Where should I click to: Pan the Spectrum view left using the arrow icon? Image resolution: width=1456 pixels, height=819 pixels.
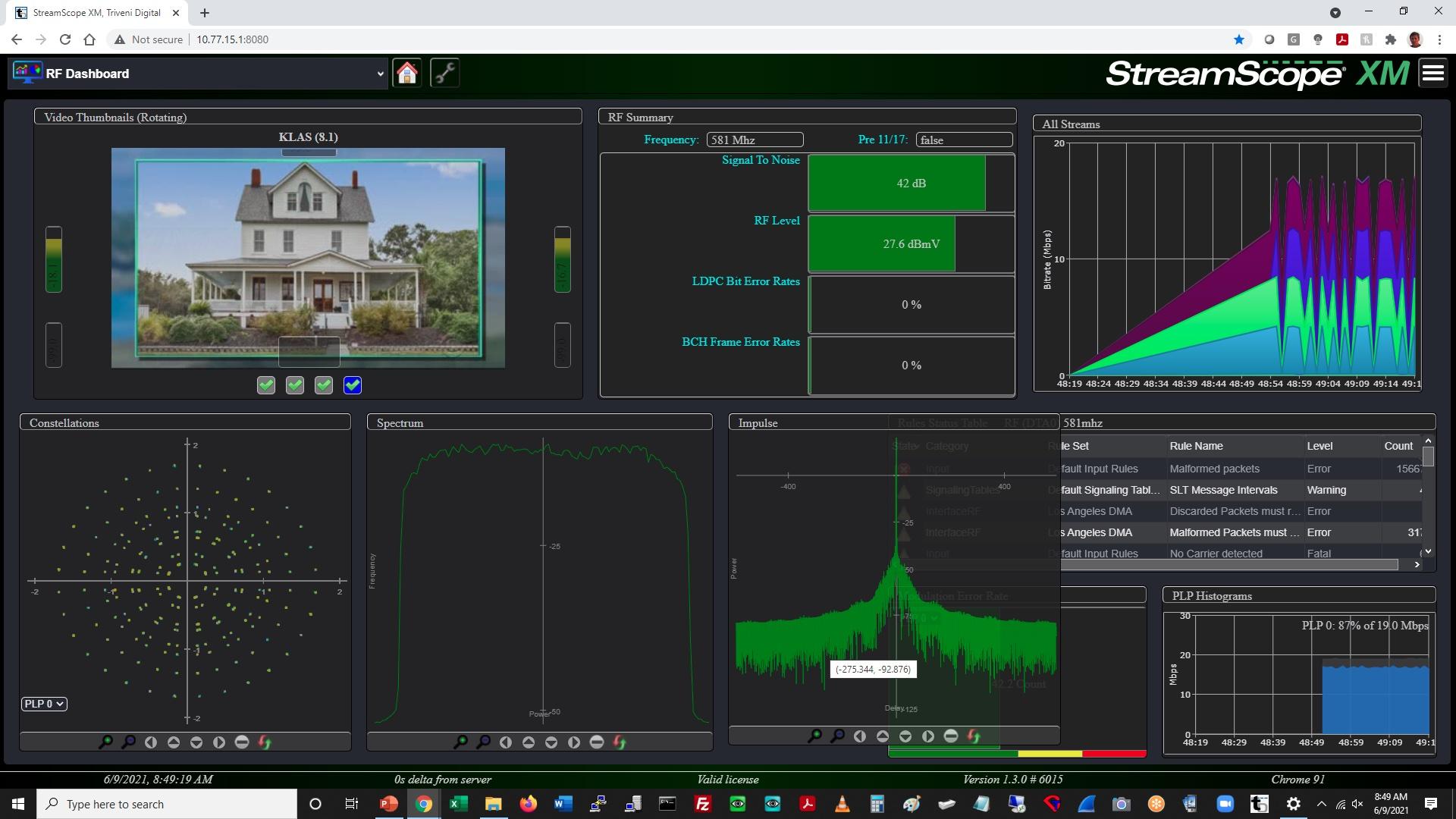[x=507, y=742]
